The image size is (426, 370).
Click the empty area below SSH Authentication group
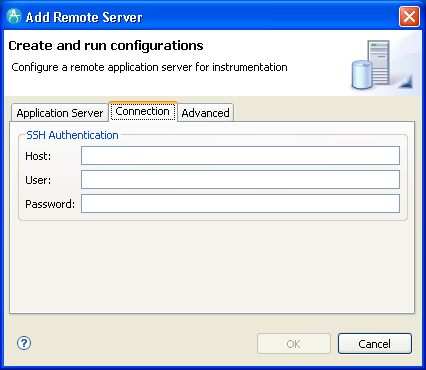click(x=212, y=267)
